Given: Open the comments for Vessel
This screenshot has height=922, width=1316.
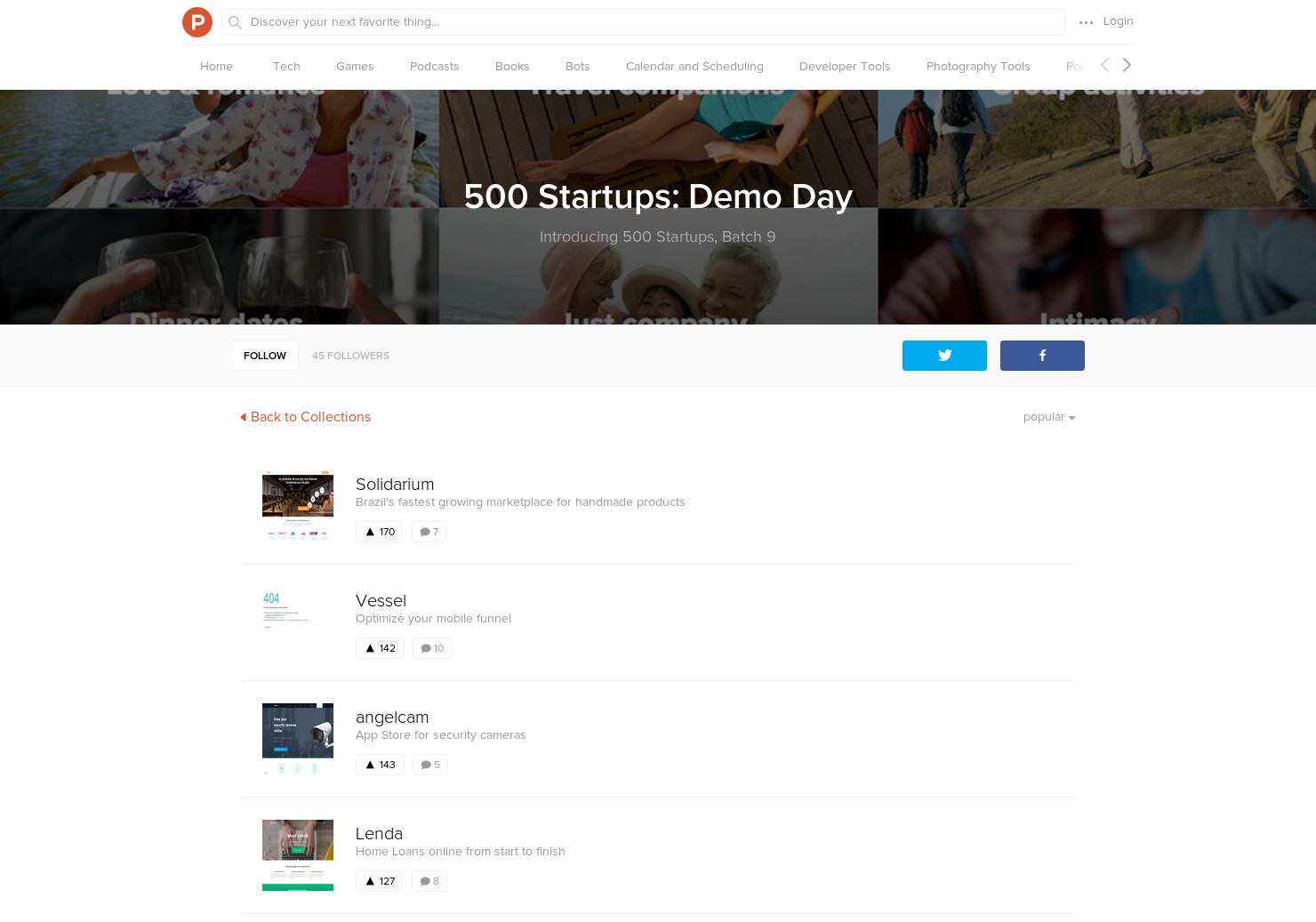Looking at the screenshot, I should coord(431,647).
